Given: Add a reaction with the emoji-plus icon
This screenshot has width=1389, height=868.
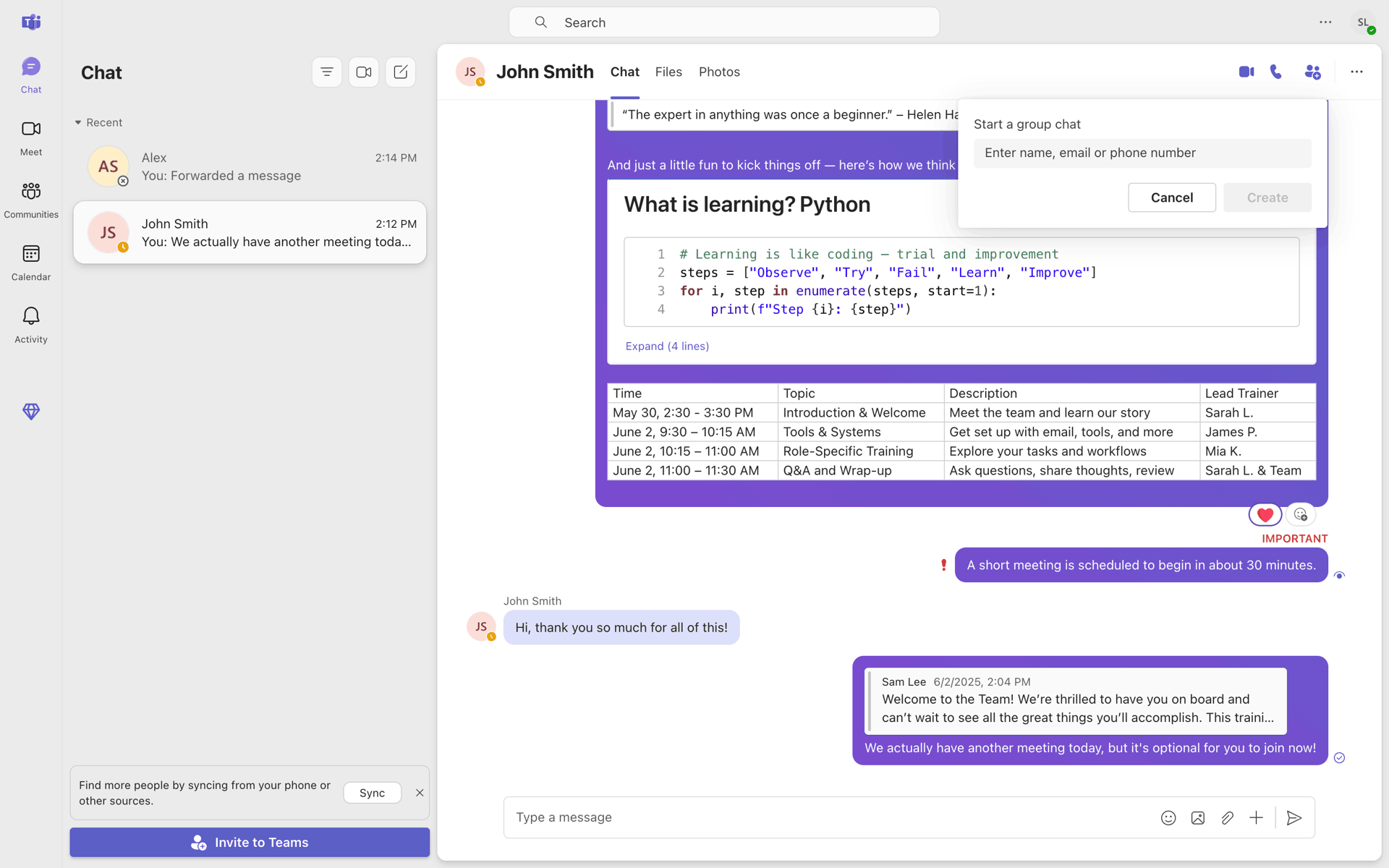Looking at the screenshot, I should click(x=1301, y=514).
